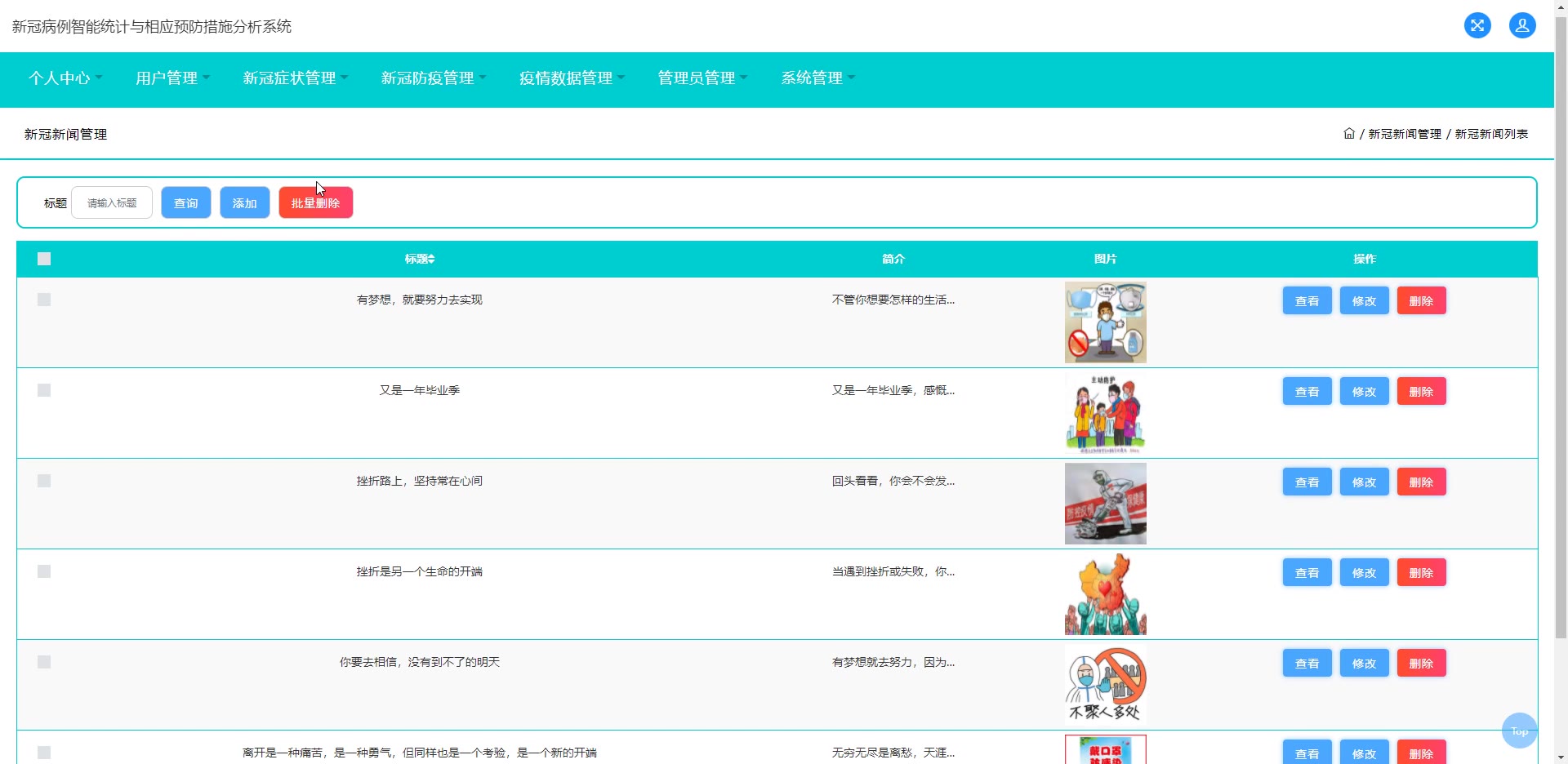Click the fullscreen toggle icon in header
The width and height of the screenshot is (1568, 764).
[x=1477, y=25]
